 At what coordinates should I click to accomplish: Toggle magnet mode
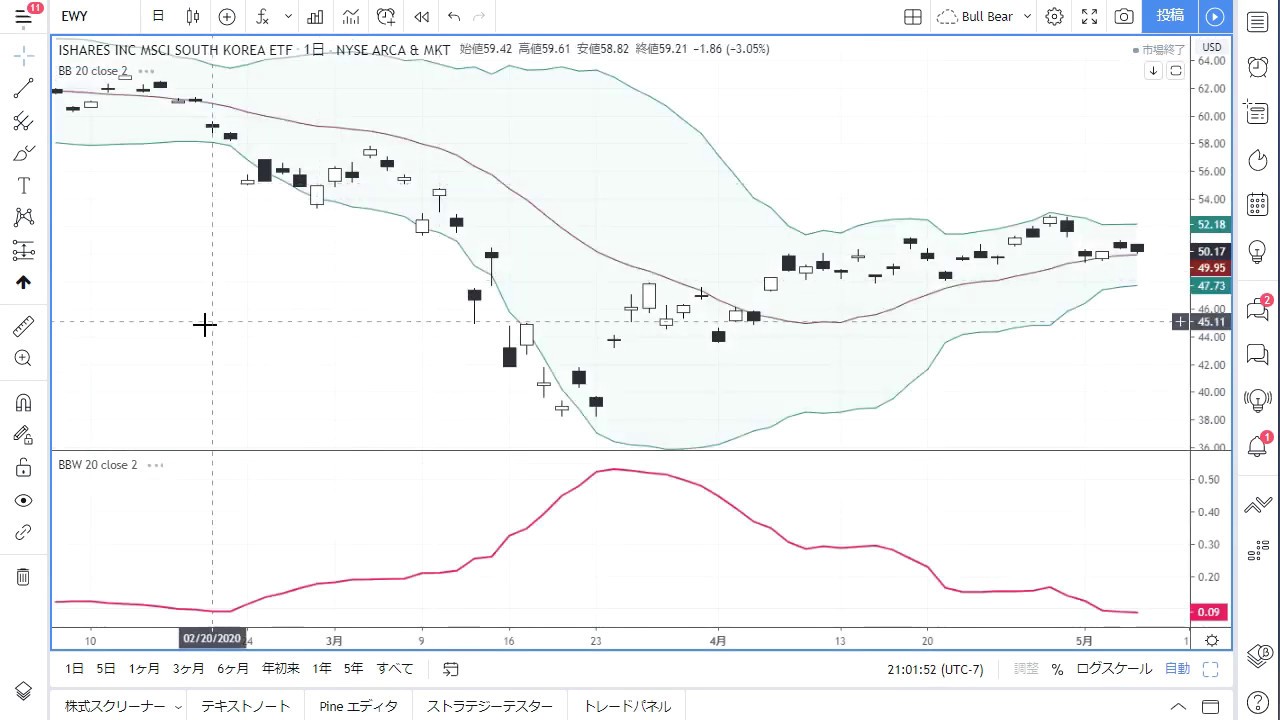click(23, 402)
